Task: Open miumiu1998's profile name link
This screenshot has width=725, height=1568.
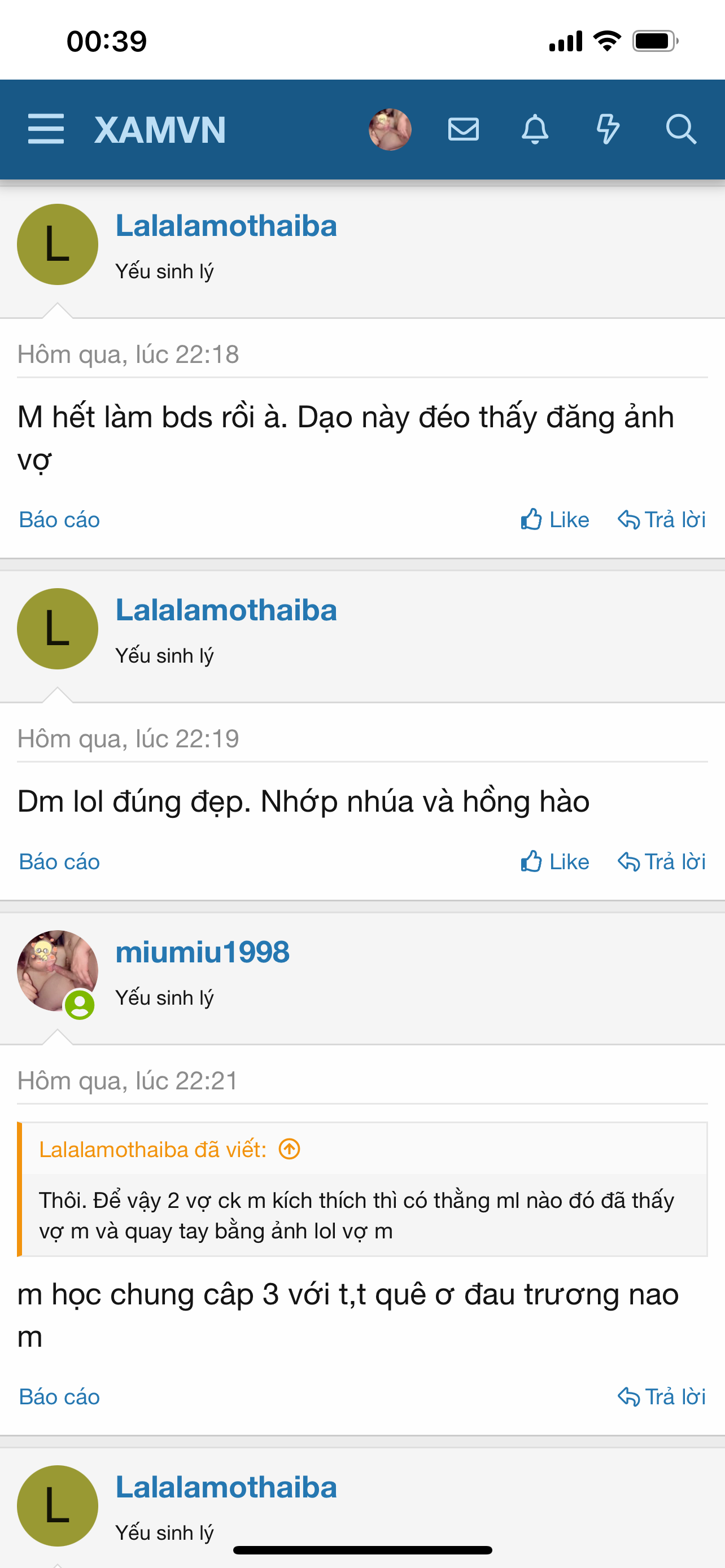Action: pos(202,952)
